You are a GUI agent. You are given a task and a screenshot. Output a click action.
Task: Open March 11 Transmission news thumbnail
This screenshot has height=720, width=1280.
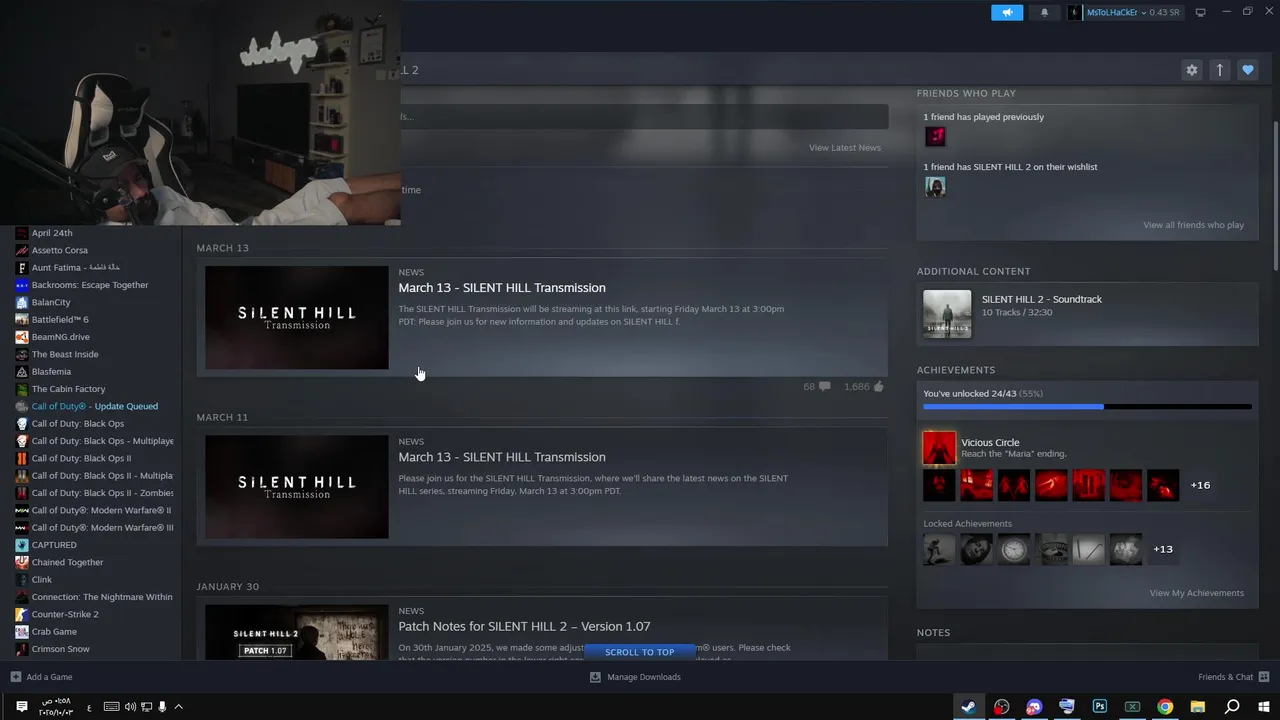coord(297,487)
